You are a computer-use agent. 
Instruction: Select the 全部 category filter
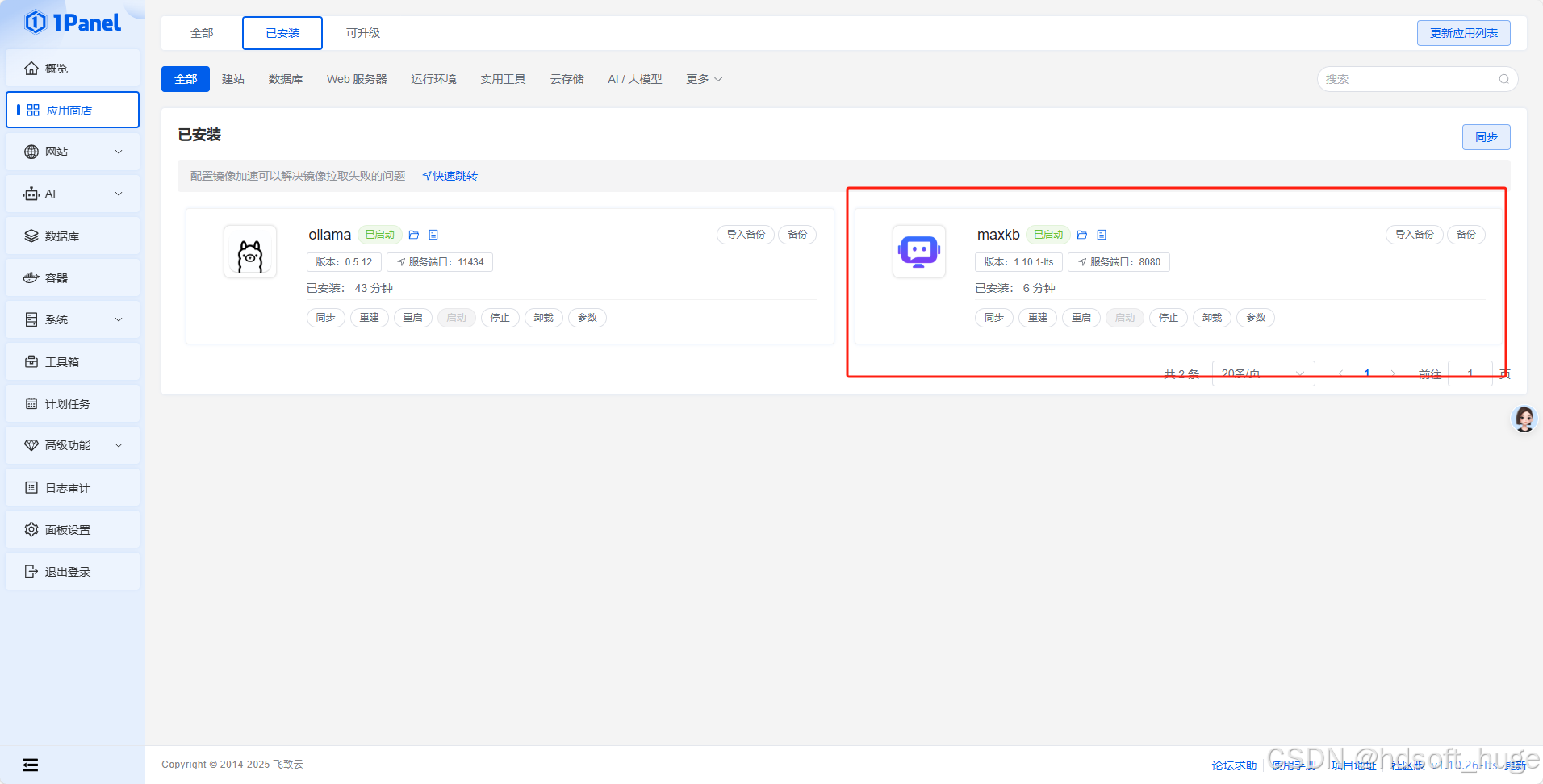coord(186,79)
